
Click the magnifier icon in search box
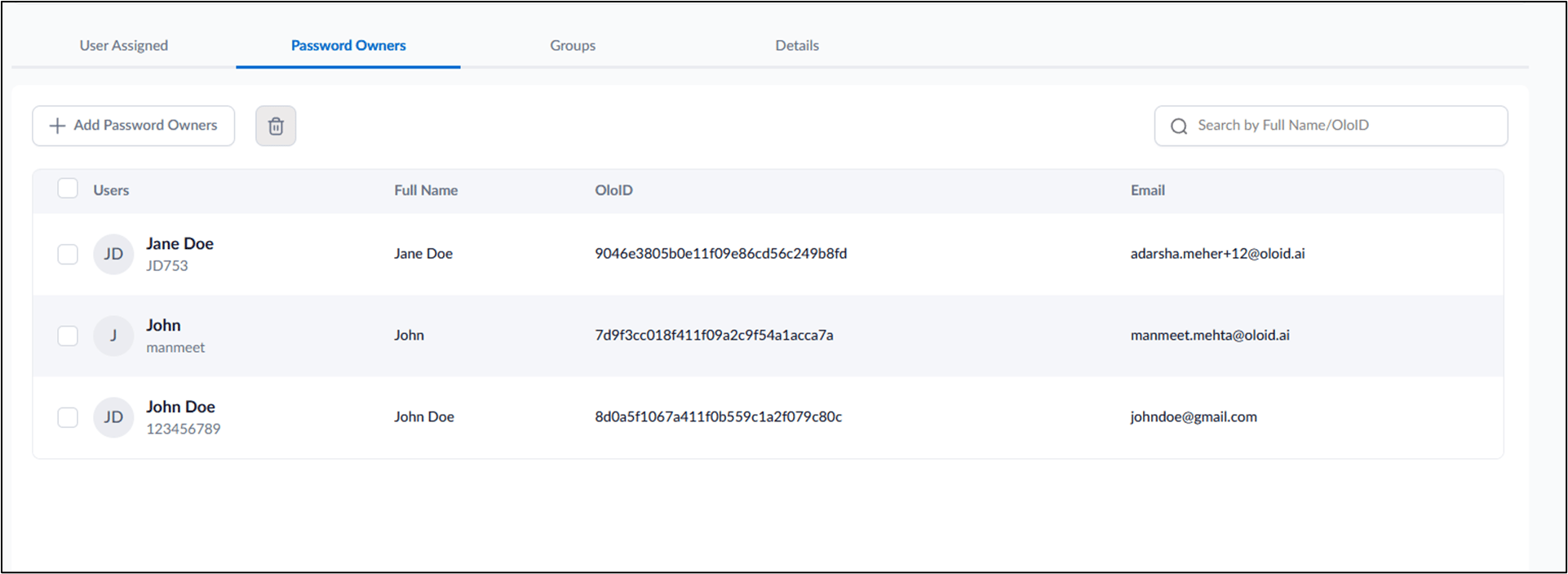(1179, 126)
